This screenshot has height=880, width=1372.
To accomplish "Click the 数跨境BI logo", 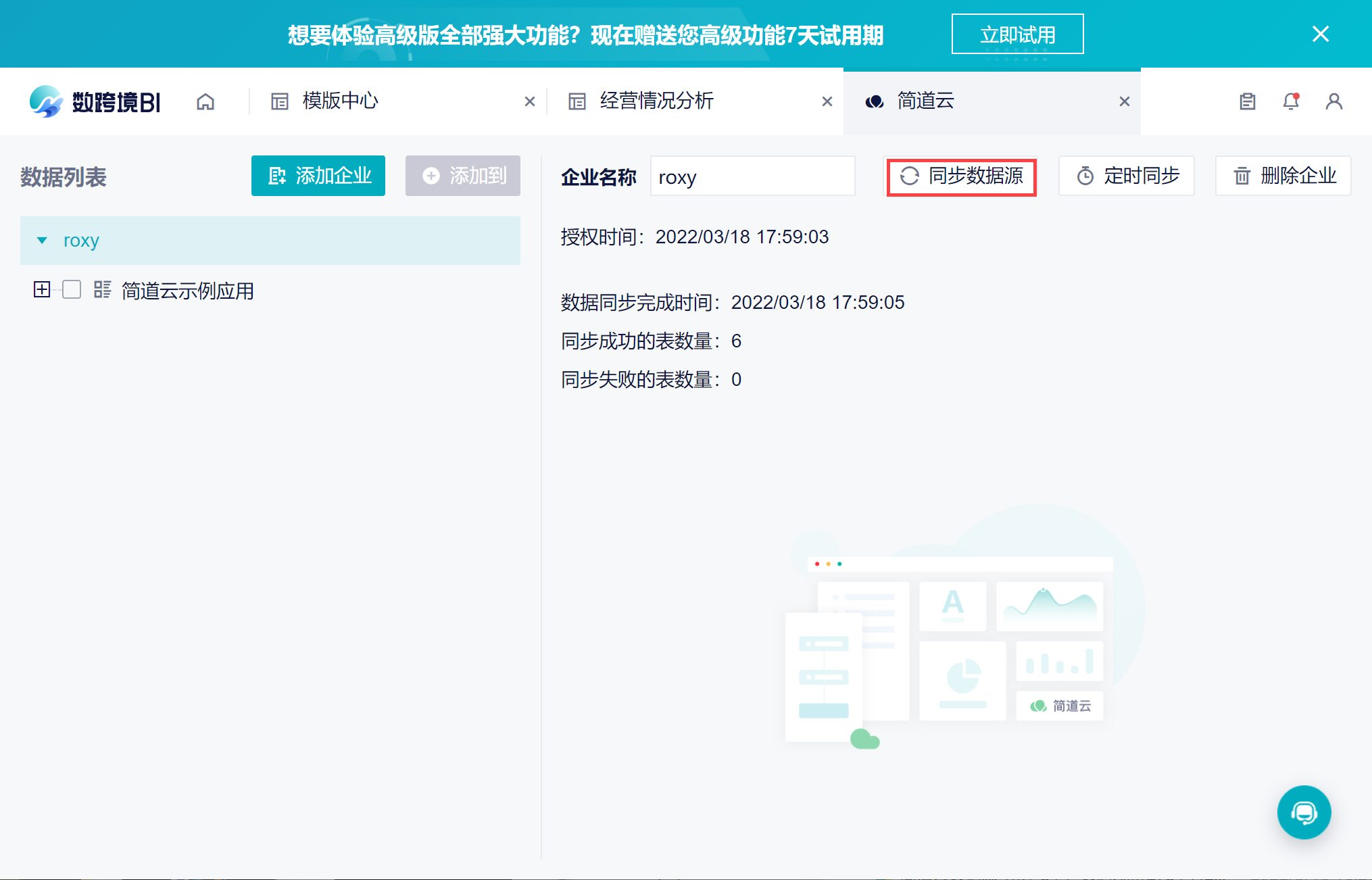I will tap(95, 101).
